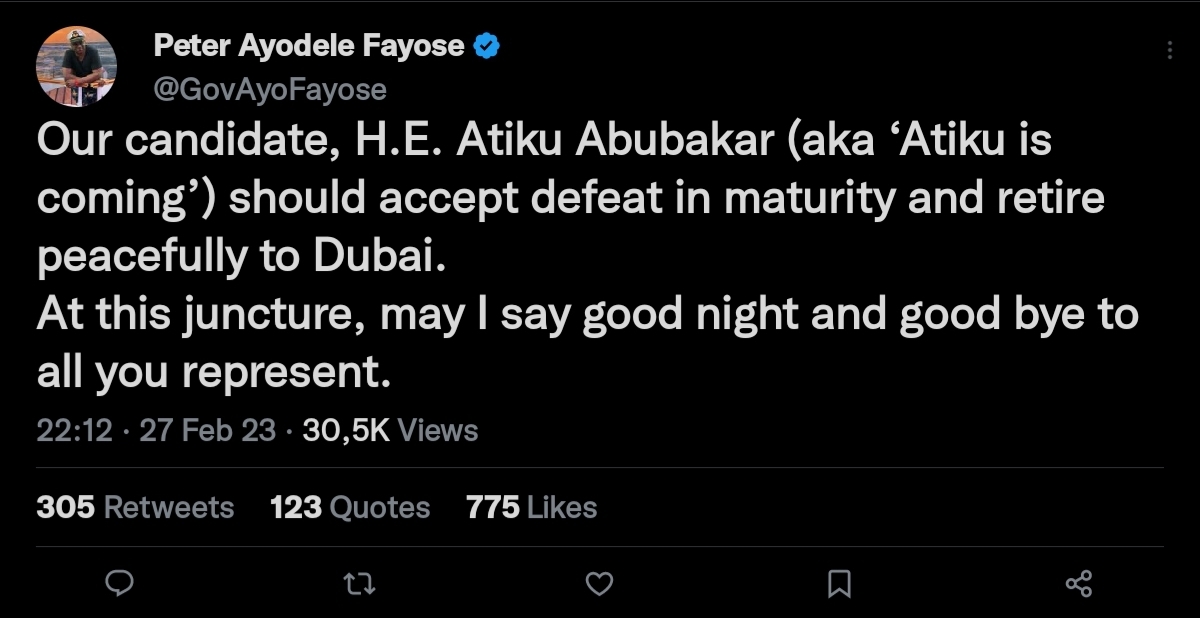Click the retweet arrows icon

point(359,583)
